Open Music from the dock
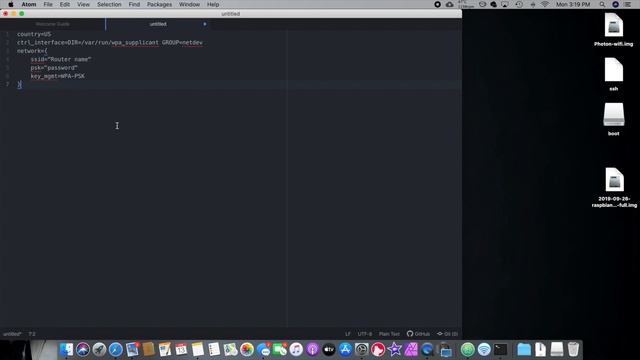The height and width of the screenshot is (360, 640). click(296, 350)
